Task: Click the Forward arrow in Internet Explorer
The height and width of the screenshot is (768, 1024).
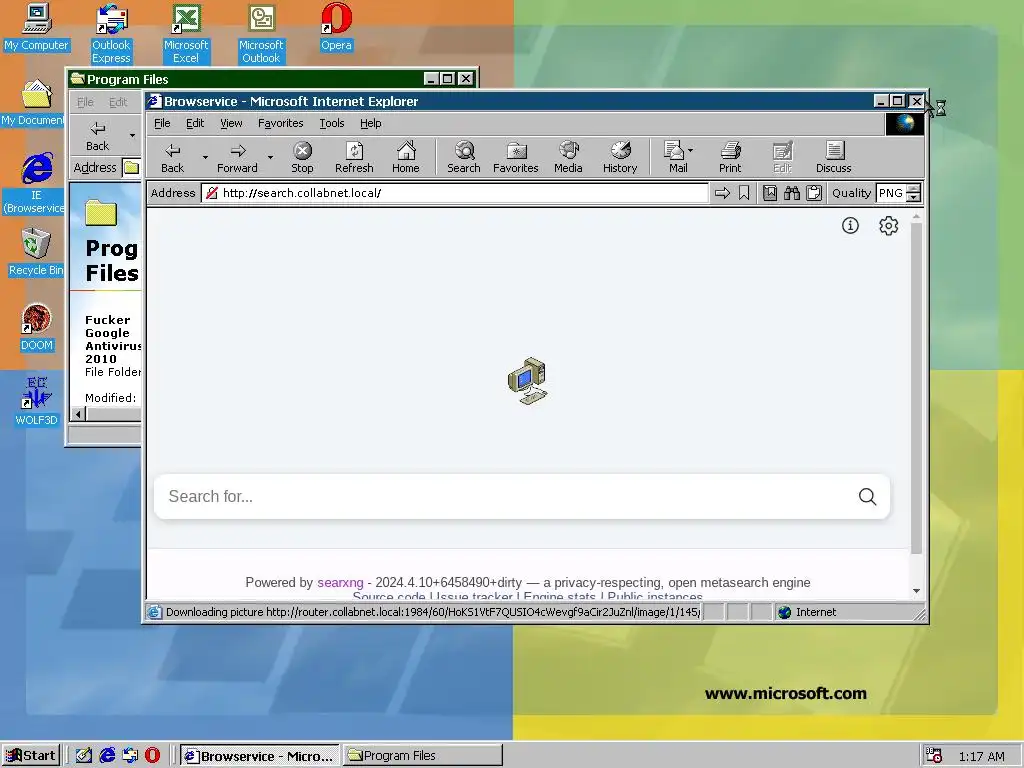Action: (x=237, y=157)
